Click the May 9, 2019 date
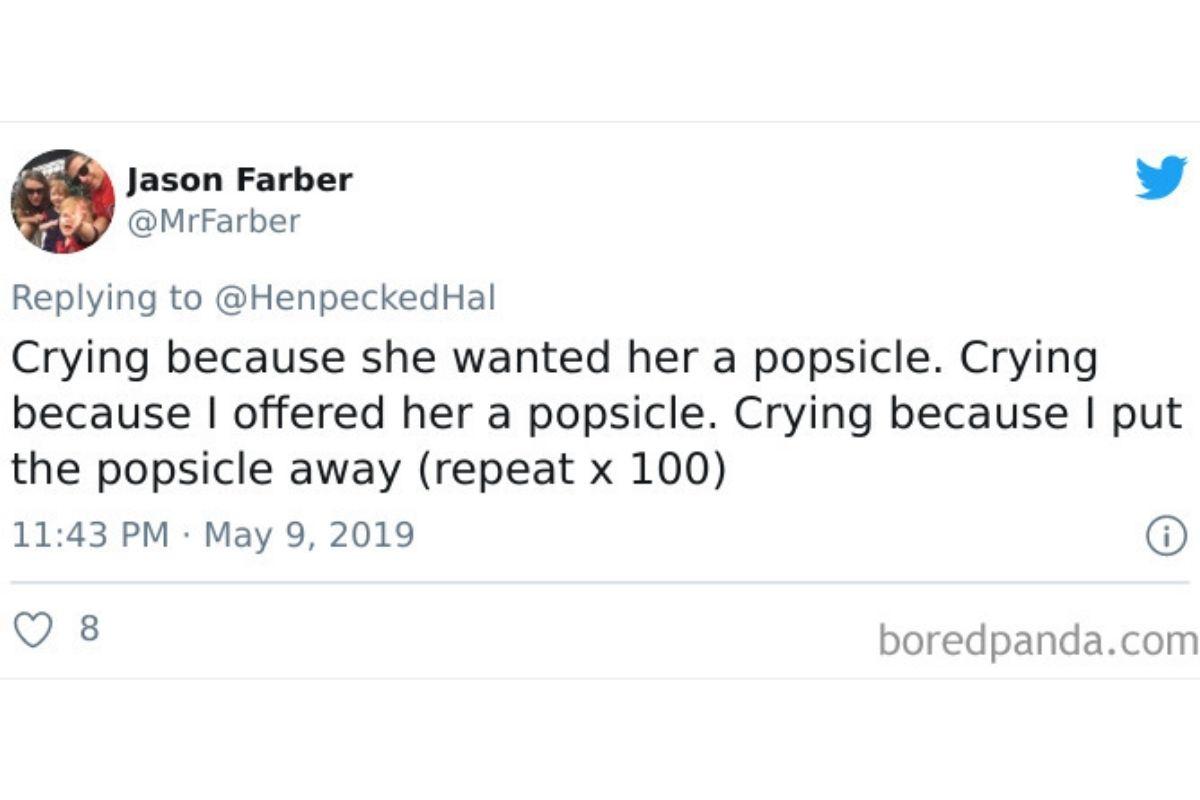This screenshot has height=800, width=1200. (309, 535)
